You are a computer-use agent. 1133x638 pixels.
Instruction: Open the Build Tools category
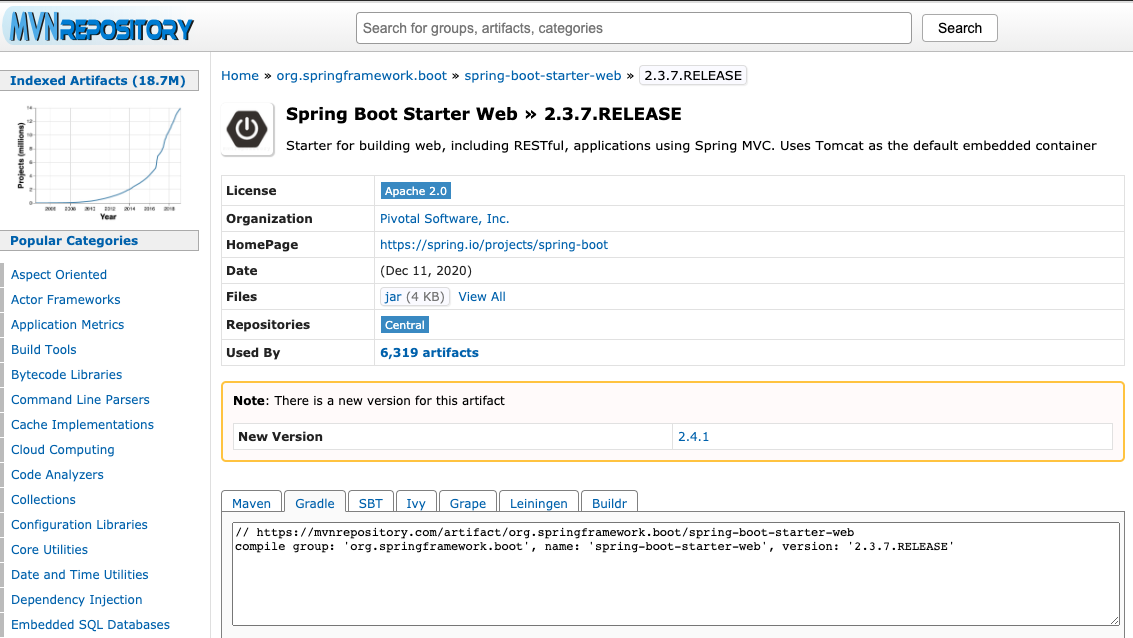[x=43, y=350]
